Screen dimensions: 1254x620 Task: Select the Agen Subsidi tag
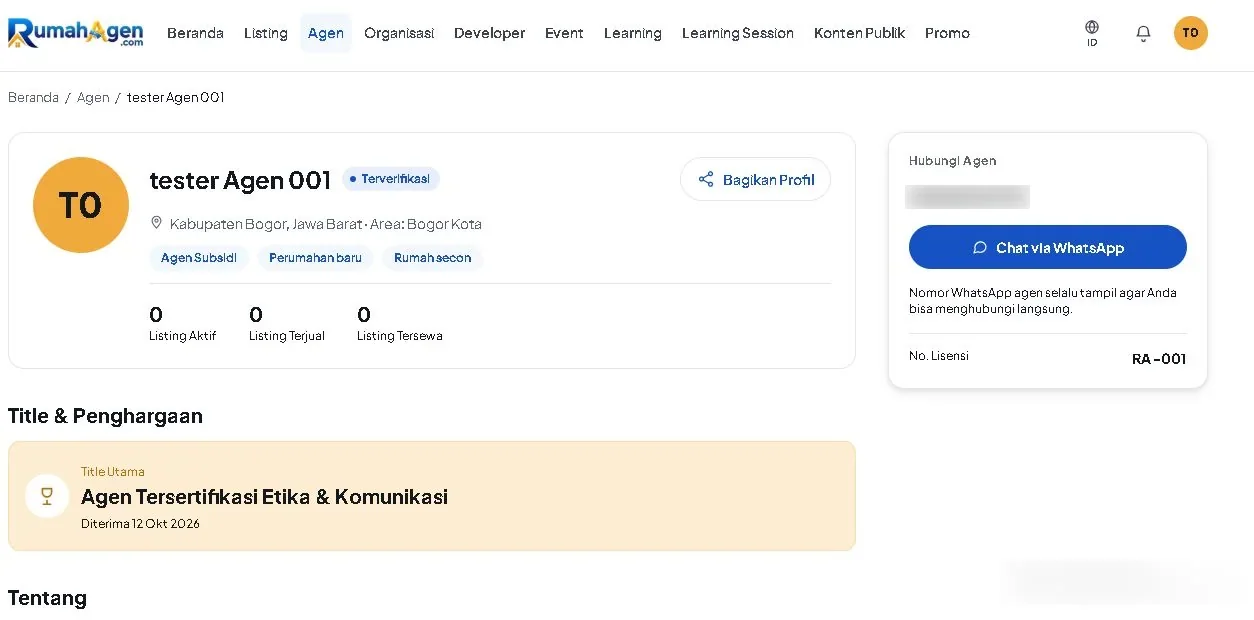click(x=199, y=258)
